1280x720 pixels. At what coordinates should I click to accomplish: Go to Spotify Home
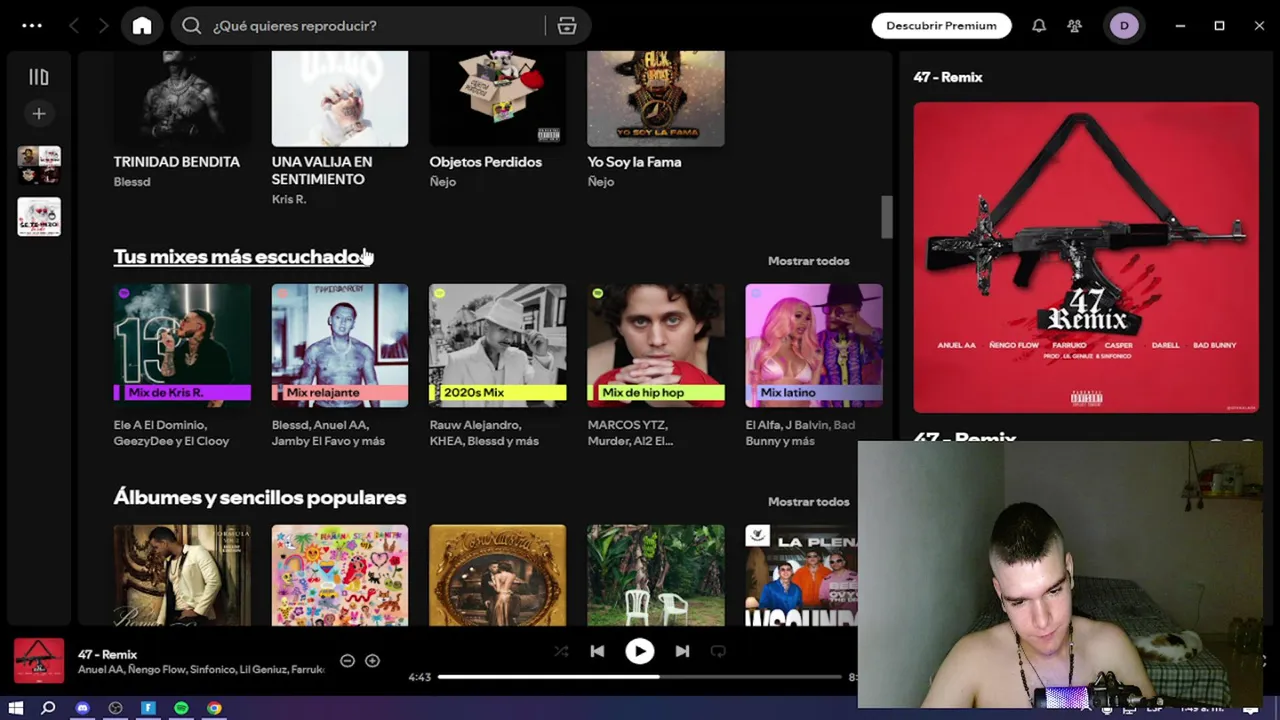coord(142,26)
